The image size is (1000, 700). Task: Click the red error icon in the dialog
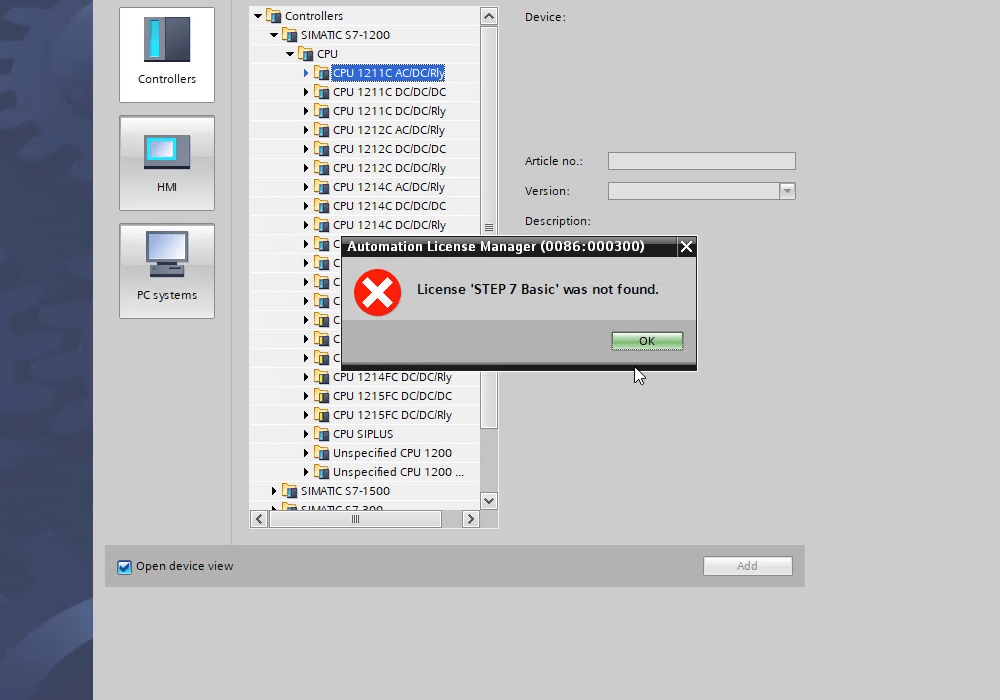pyautogui.click(x=376, y=294)
